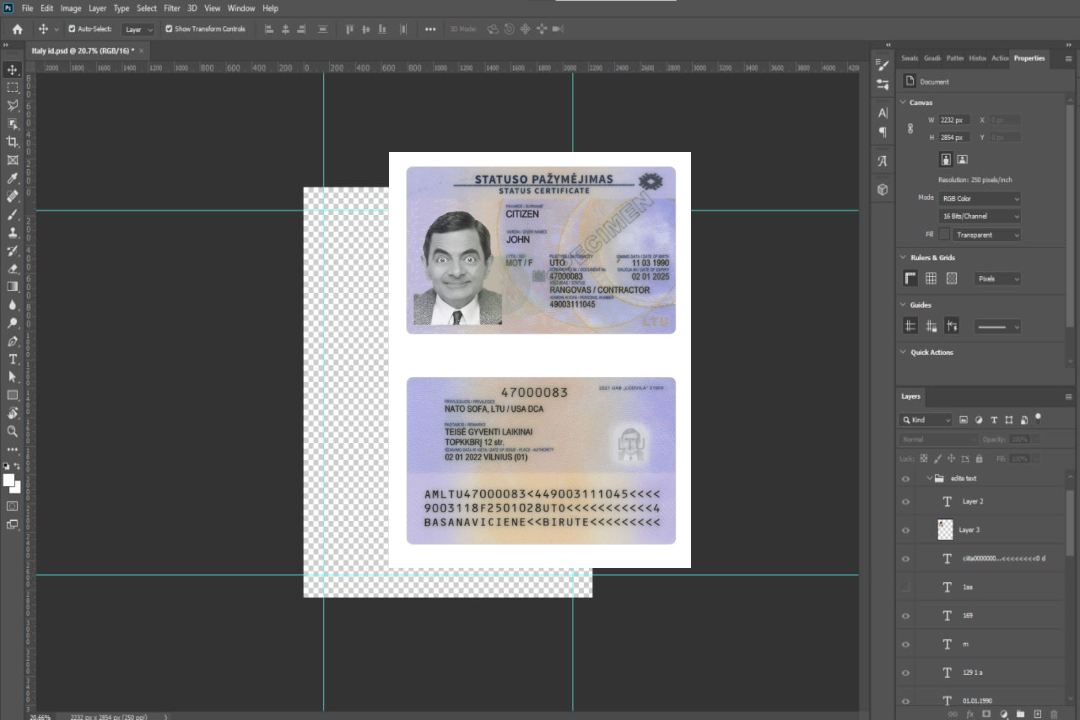The width and height of the screenshot is (1080, 720).
Task: Toggle the Auto-Select checkbox
Action: 72,29
